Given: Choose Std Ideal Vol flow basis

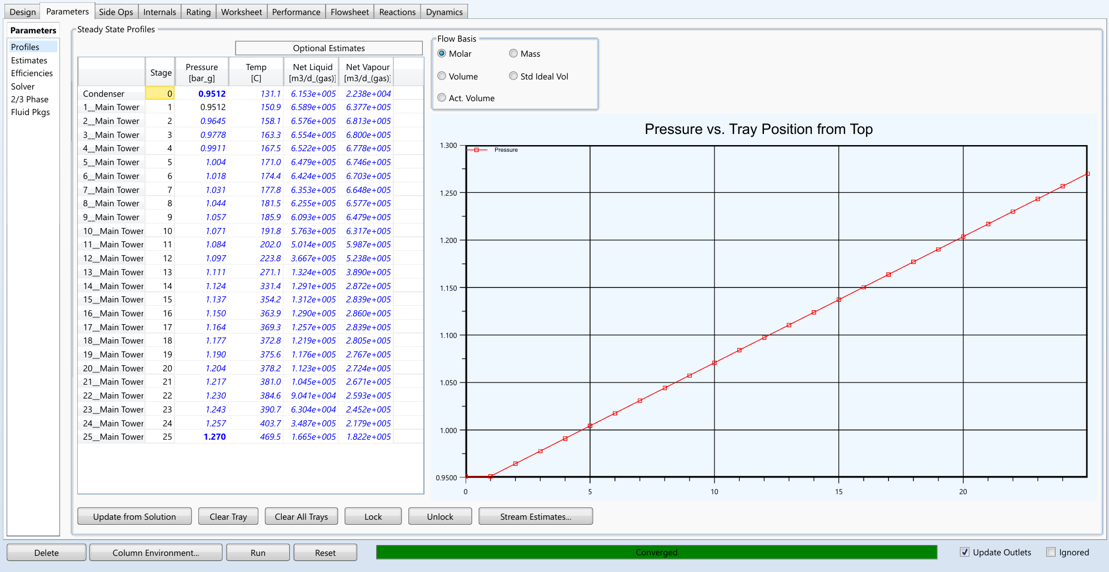Looking at the screenshot, I should coord(513,76).
